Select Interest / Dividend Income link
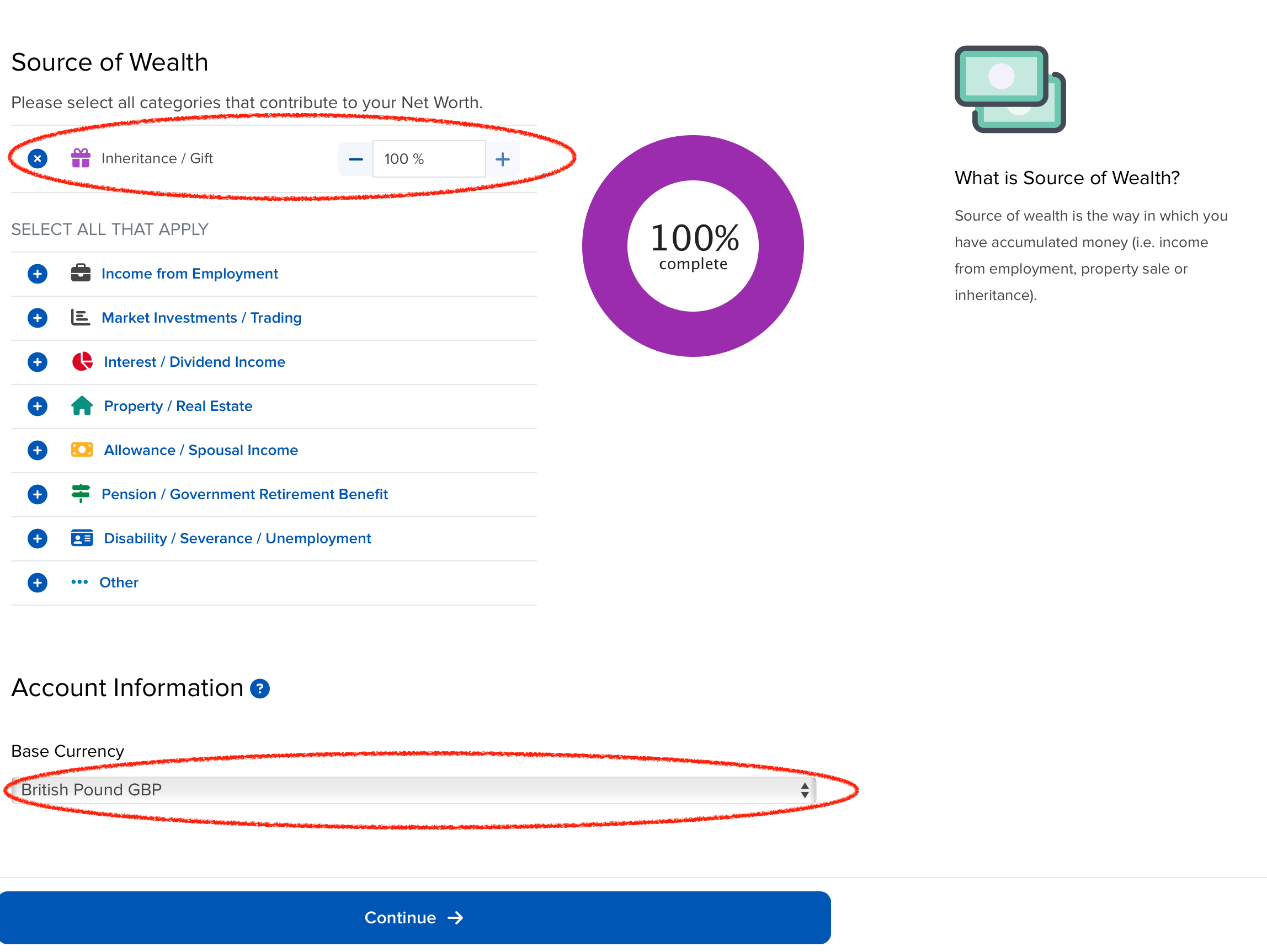Screen dimensions: 1267x952 (194, 362)
